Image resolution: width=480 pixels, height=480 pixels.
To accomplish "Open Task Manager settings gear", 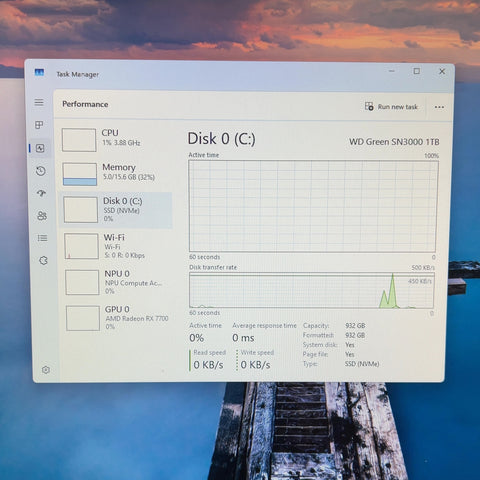I will pyautogui.click(x=46, y=370).
